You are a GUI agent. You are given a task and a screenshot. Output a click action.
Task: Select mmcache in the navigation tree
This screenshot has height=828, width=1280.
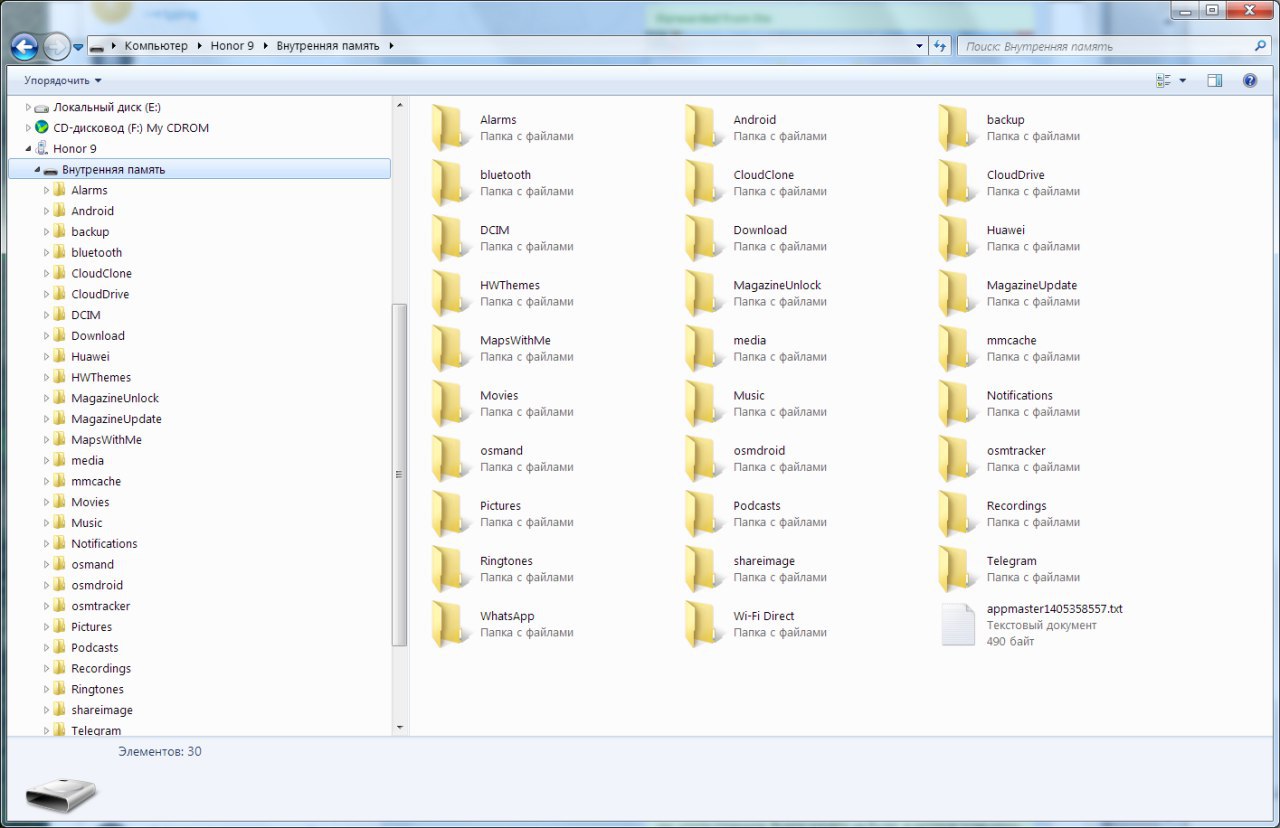coord(96,481)
